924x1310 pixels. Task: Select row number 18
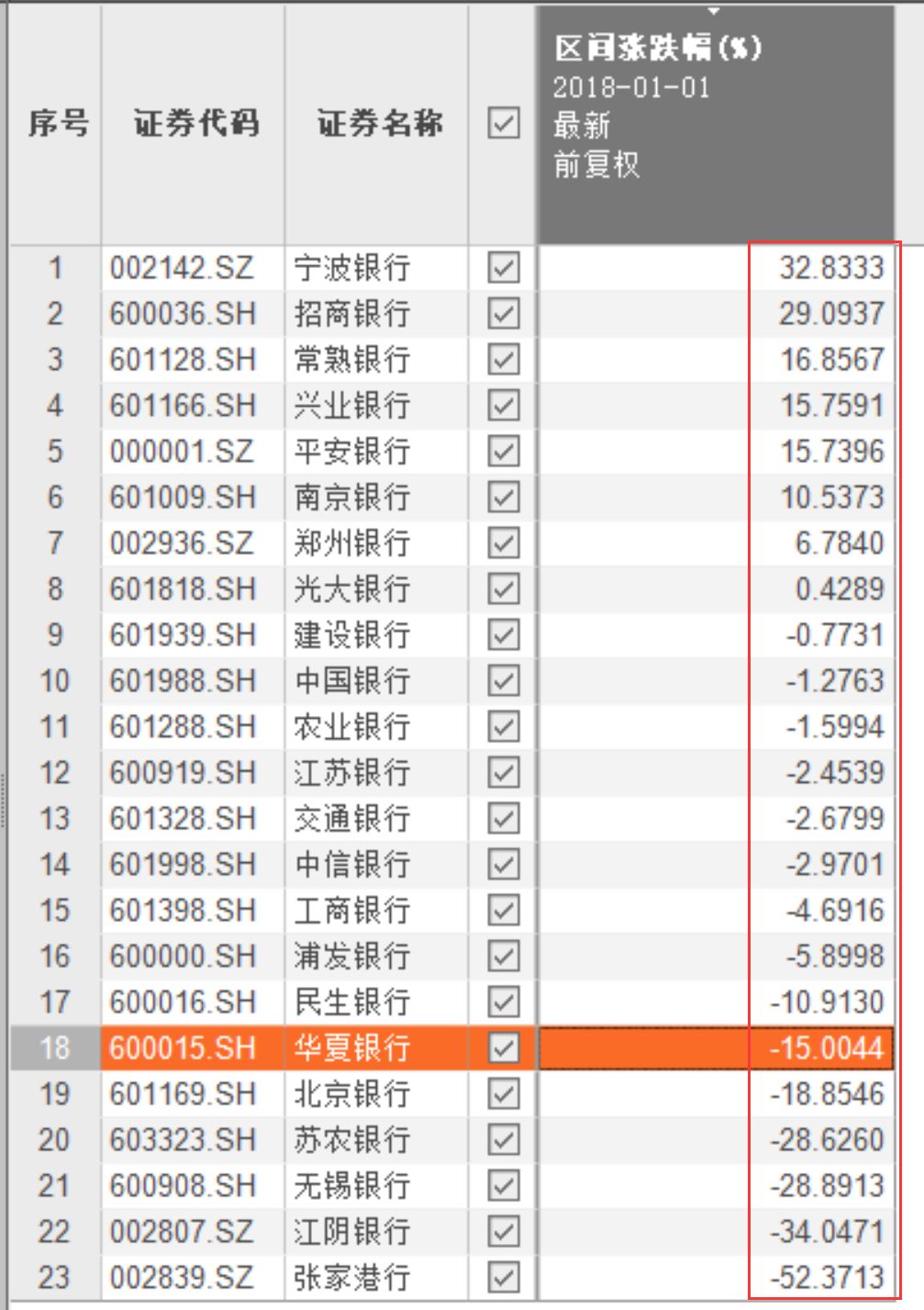point(55,1048)
